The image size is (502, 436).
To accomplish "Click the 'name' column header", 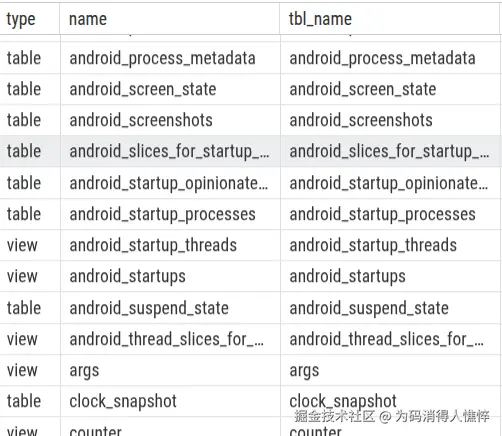I will pyautogui.click(x=88, y=19).
